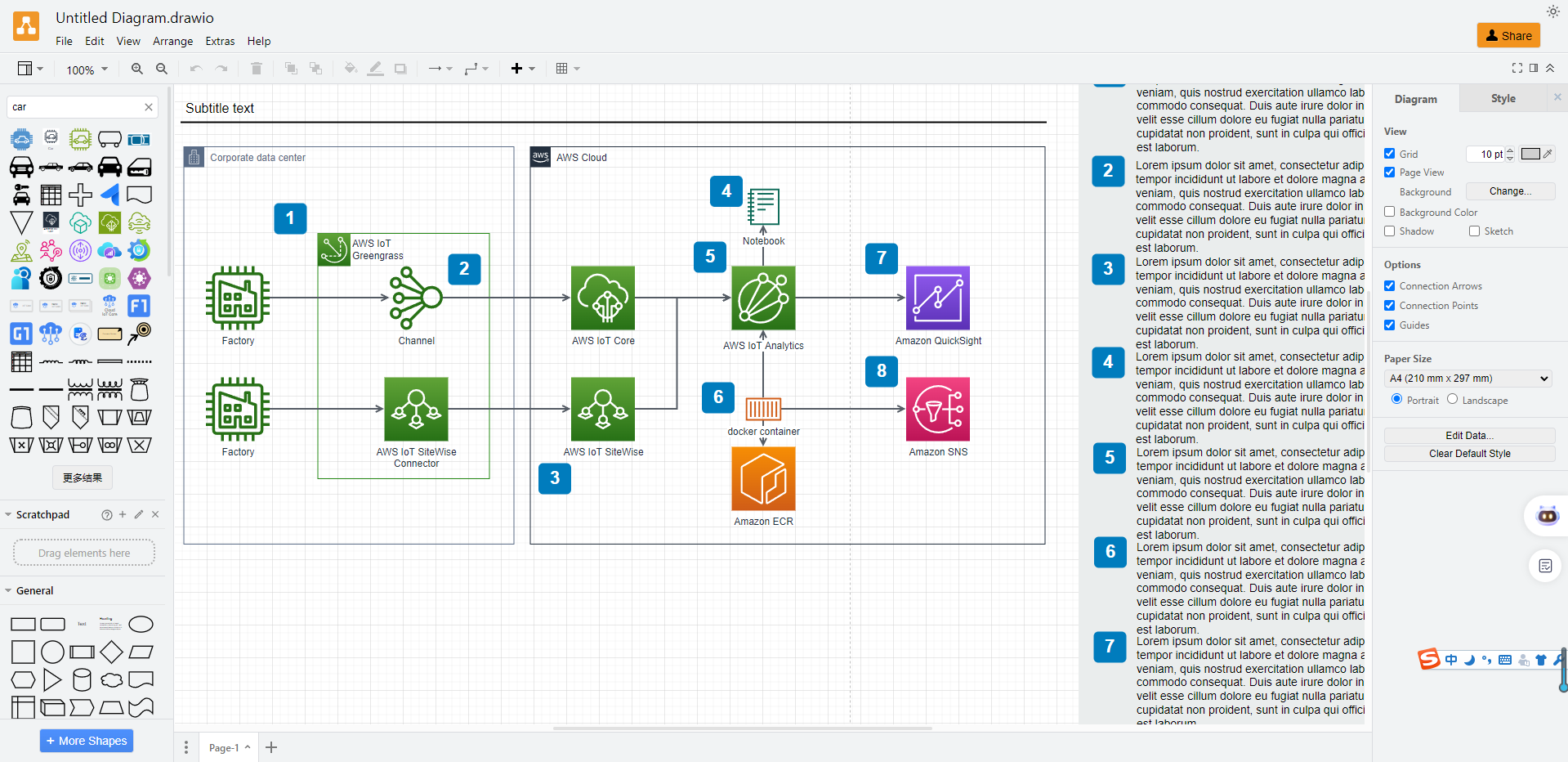Uncheck the Page View checkbox
The width and height of the screenshot is (1568, 762).
[x=1390, y=173]
